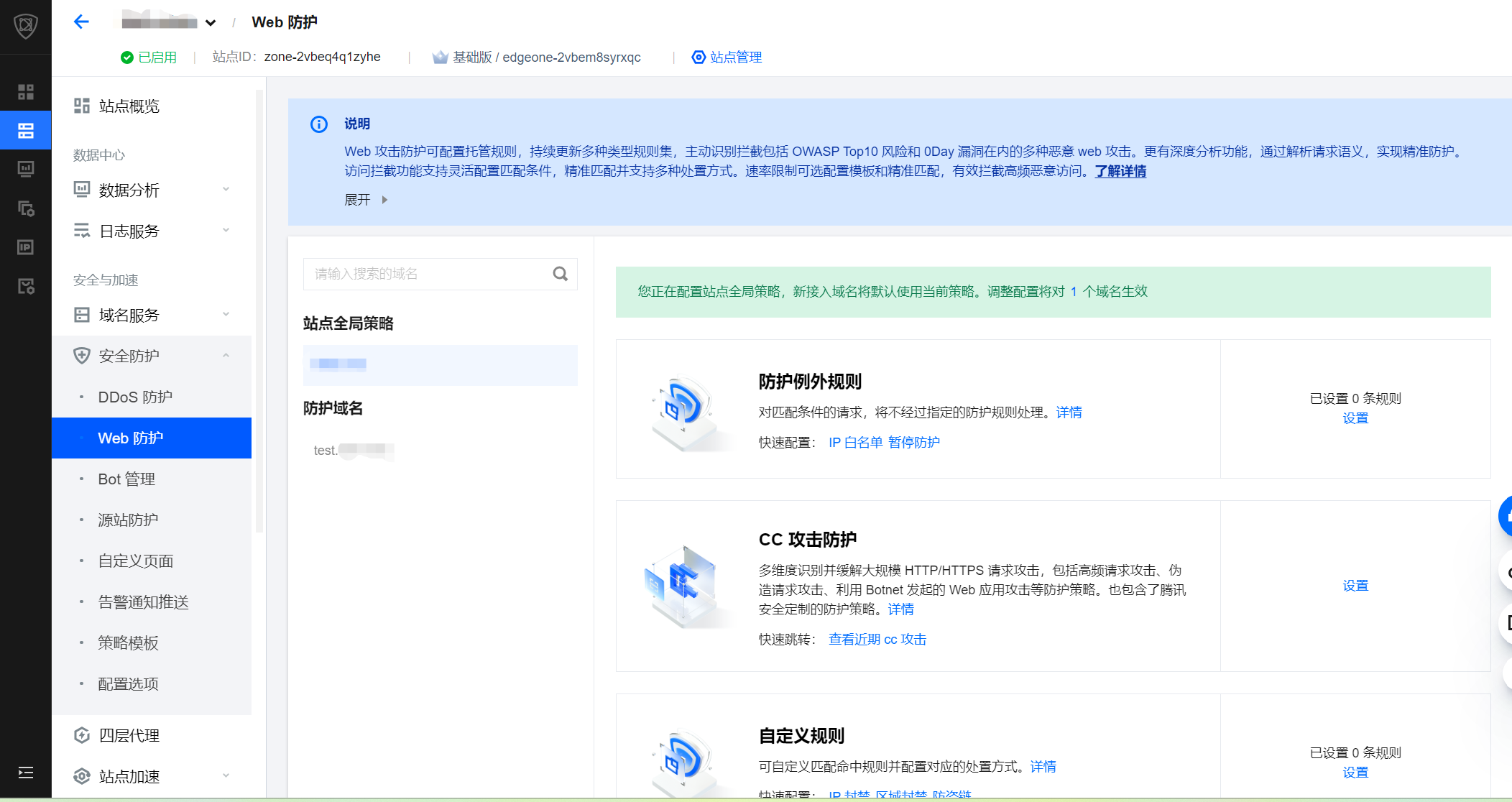Click the 数据分析 chart icon
This screenshot has height=802, width=1512.
(x=82, y=190)
